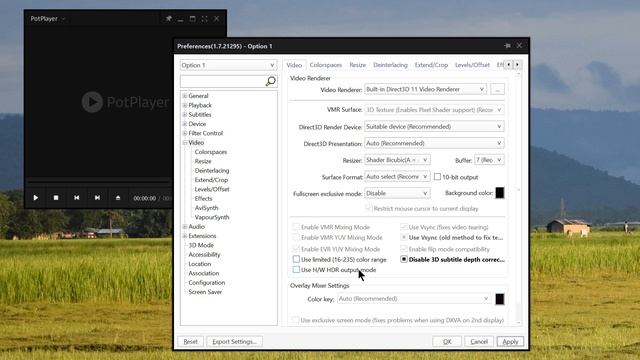Pick the Background color swatch

coord(500,193)
